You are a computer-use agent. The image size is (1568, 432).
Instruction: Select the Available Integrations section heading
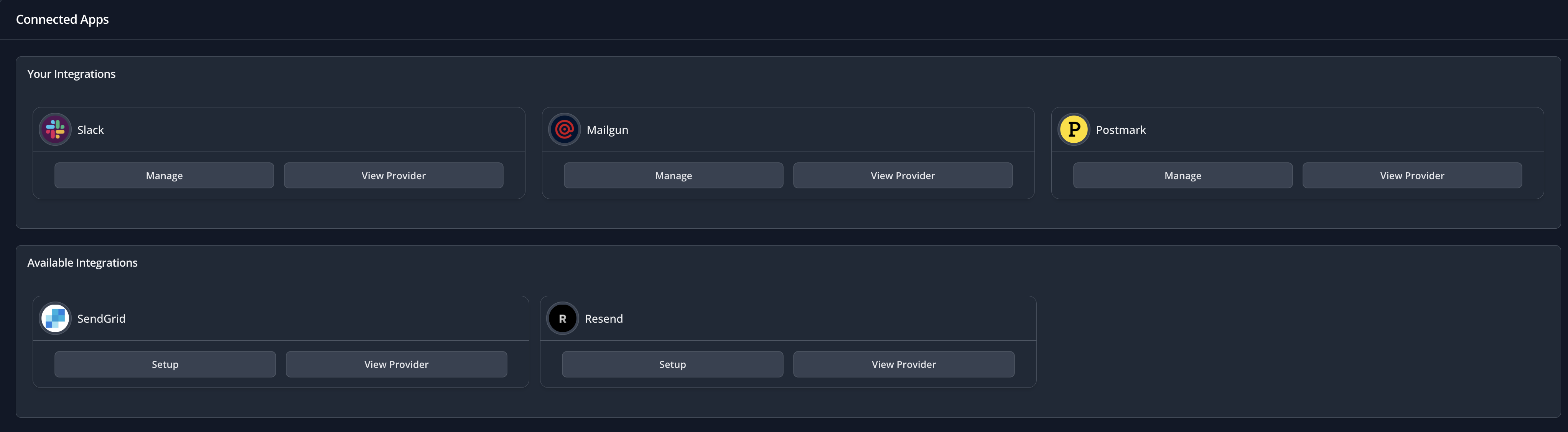pyautogui.click(x=82, y=262)
